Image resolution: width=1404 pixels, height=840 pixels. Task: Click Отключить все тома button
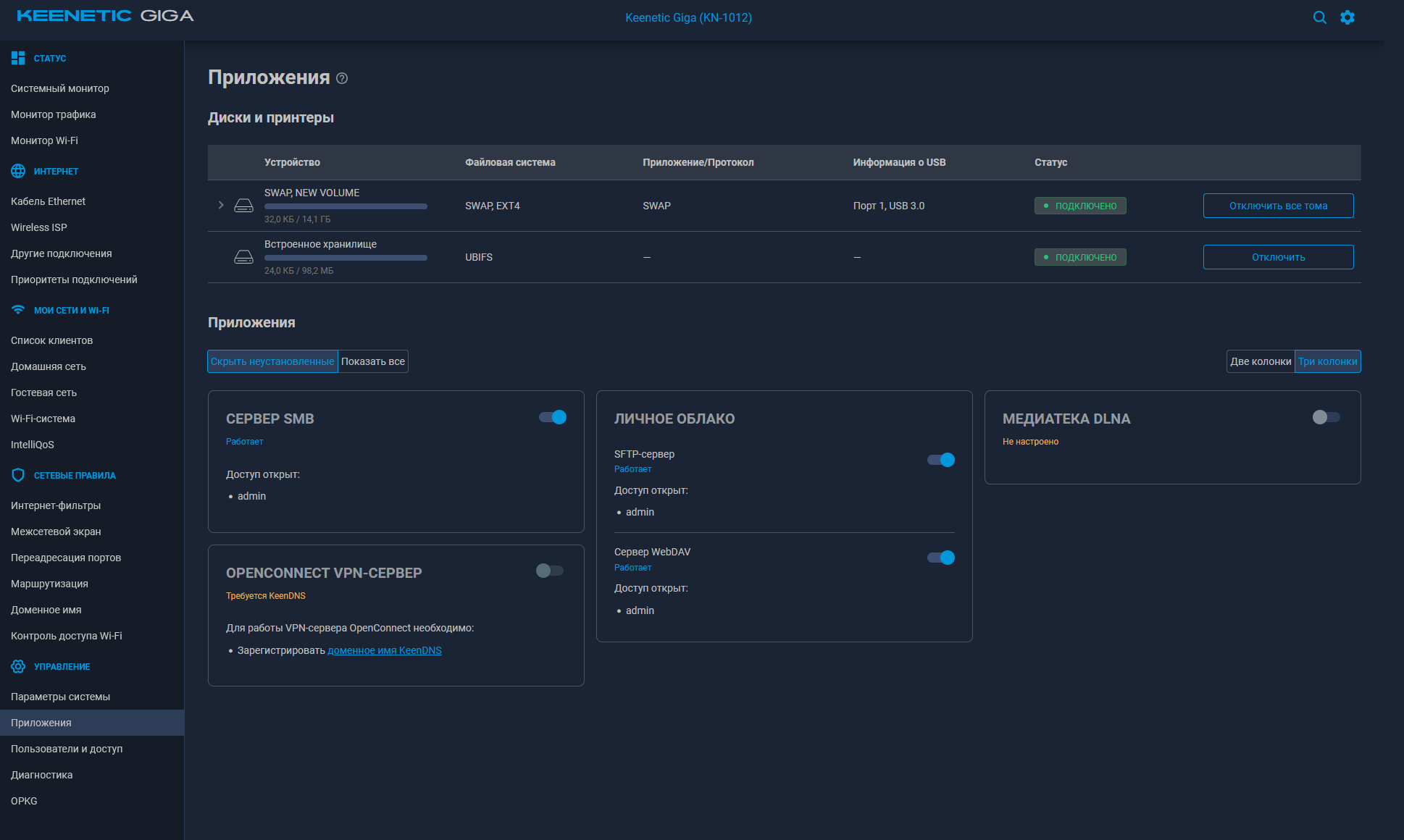coord(1278,206)
